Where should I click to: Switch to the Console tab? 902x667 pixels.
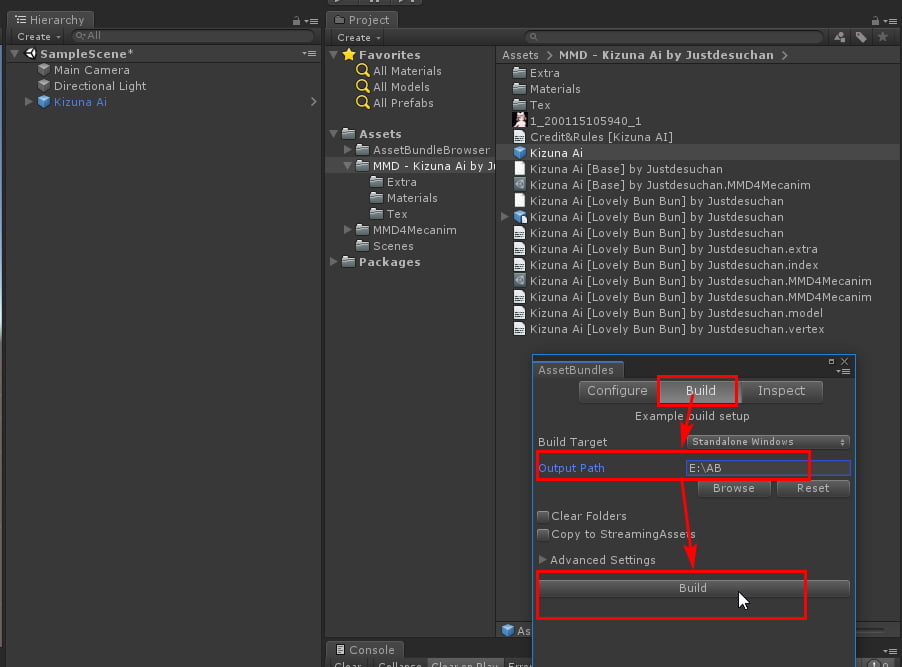click(365, 650)
